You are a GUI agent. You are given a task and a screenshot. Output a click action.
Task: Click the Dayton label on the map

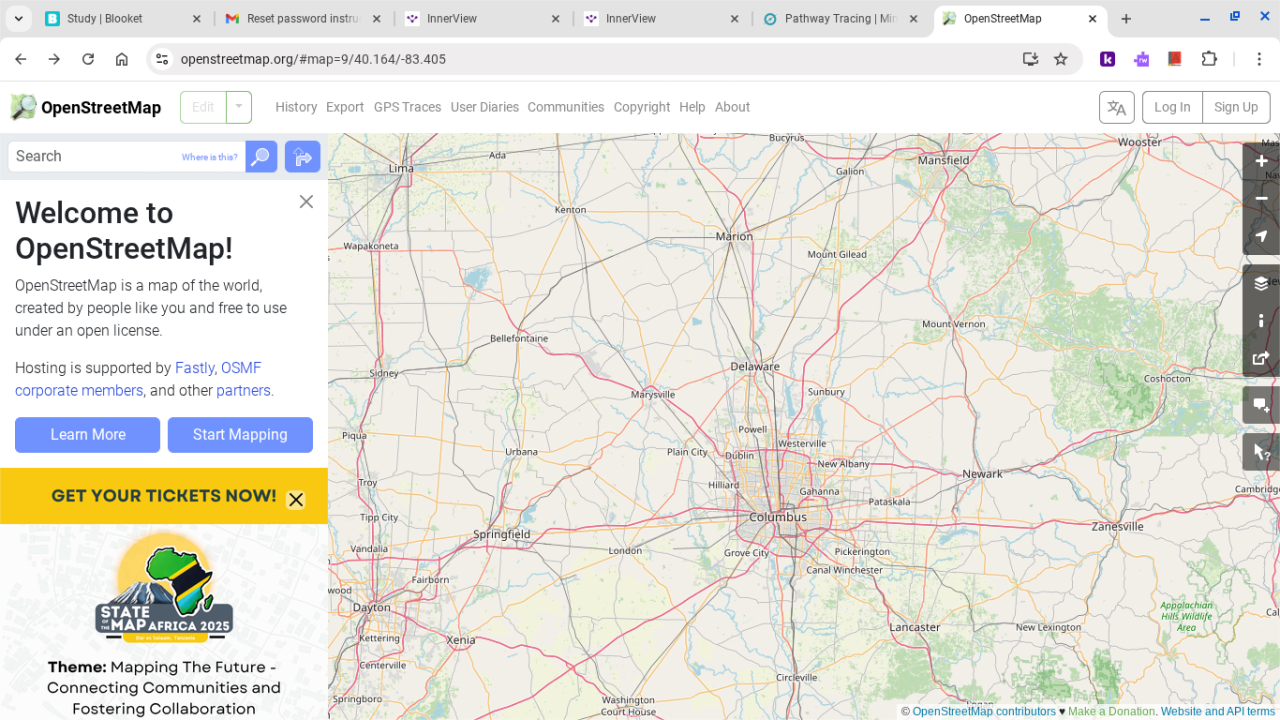coord(372,607)
